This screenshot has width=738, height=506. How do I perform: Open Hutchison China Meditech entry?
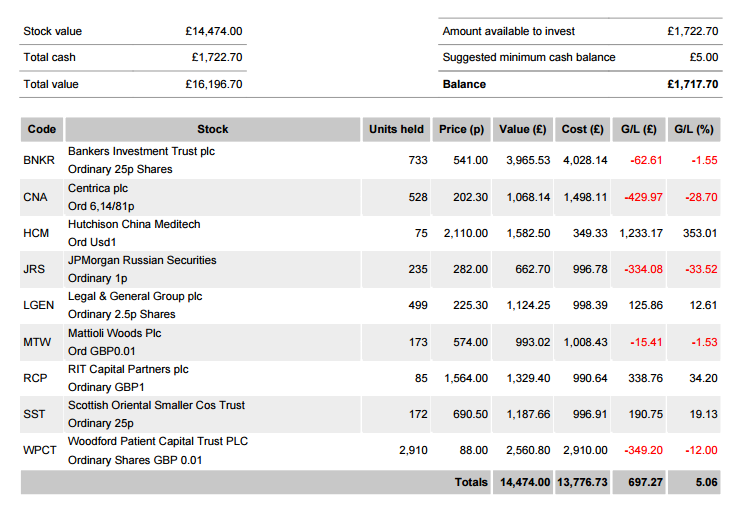(134, 224)
